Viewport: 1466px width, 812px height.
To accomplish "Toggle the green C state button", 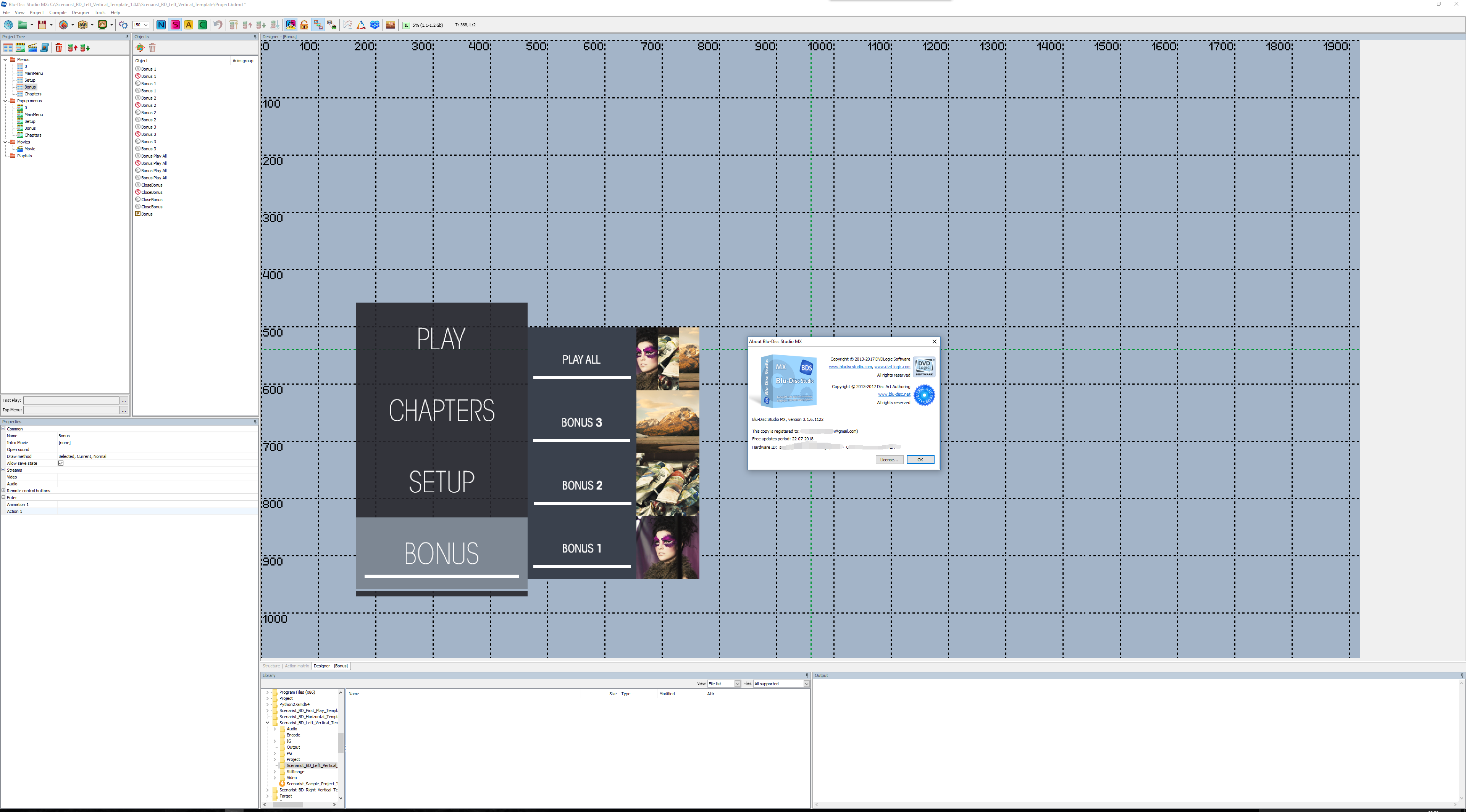I will [x=202, y=25].
